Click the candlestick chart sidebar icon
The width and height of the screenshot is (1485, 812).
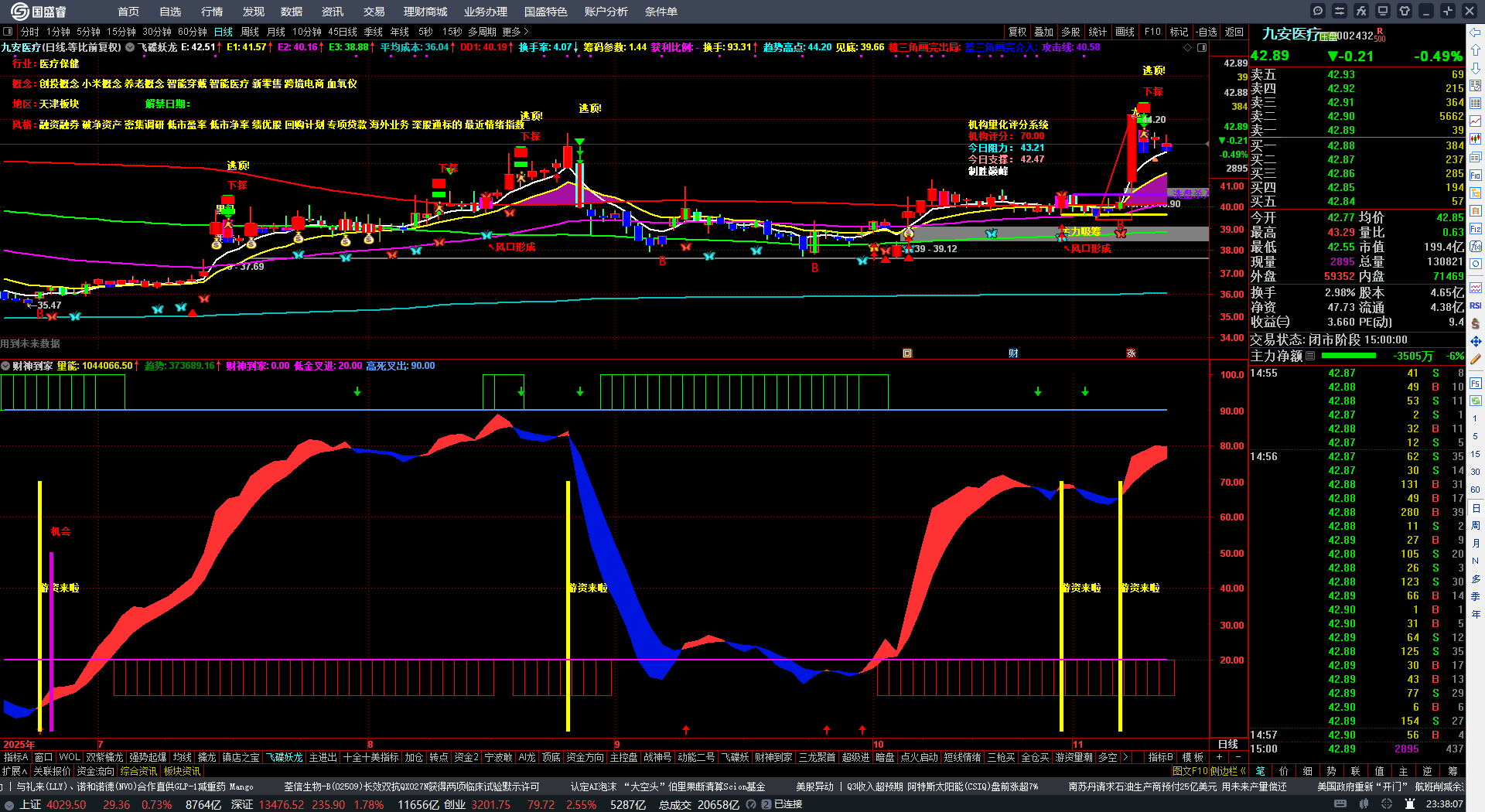point(1476,139)
